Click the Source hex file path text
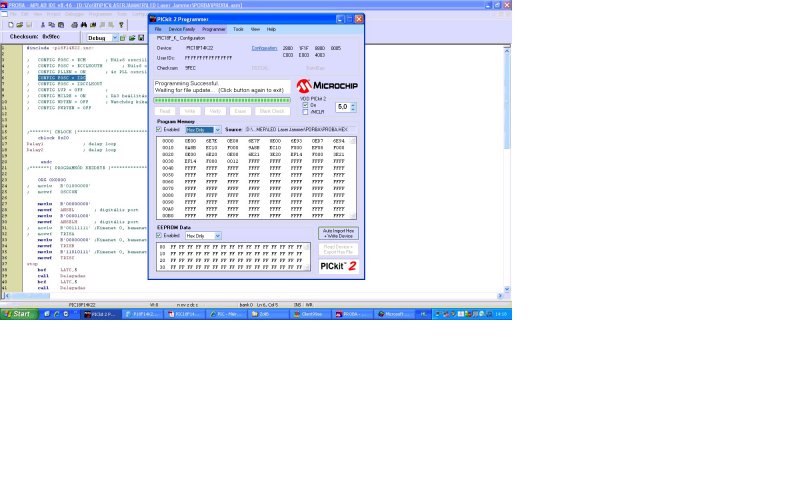This screenshot has width=800, height=480. [296, 130]
